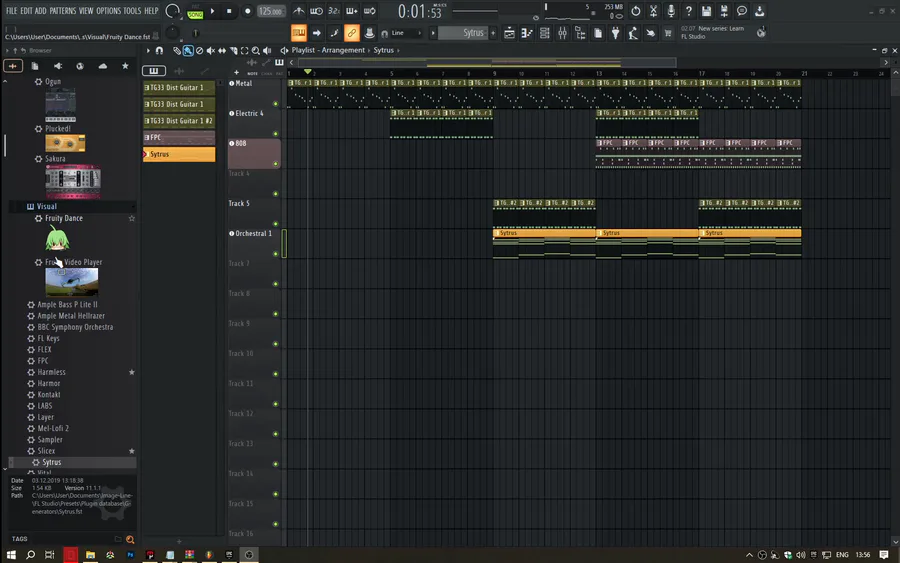Click the stop transport button
The width and height of the screenshot is (900, 563).
point(229,11)
